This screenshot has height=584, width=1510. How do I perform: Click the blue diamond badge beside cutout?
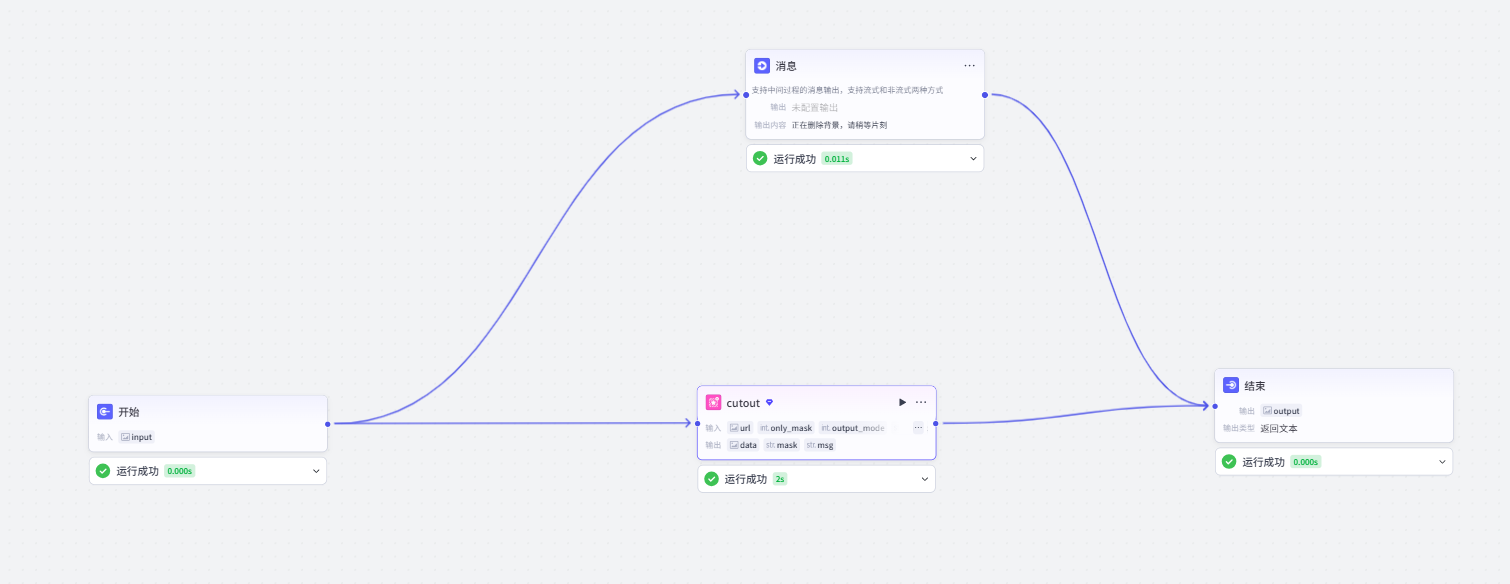pos(769,403)
